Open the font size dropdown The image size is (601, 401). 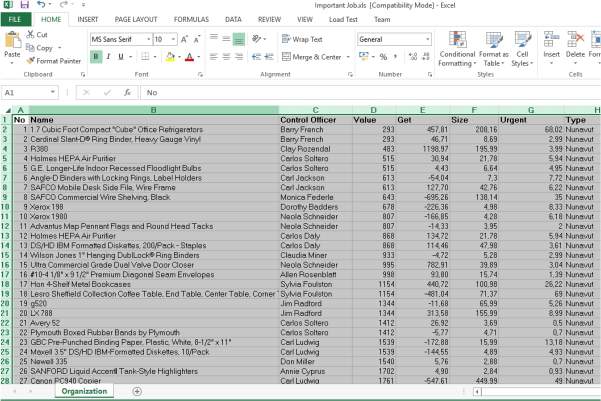[173, 39]
